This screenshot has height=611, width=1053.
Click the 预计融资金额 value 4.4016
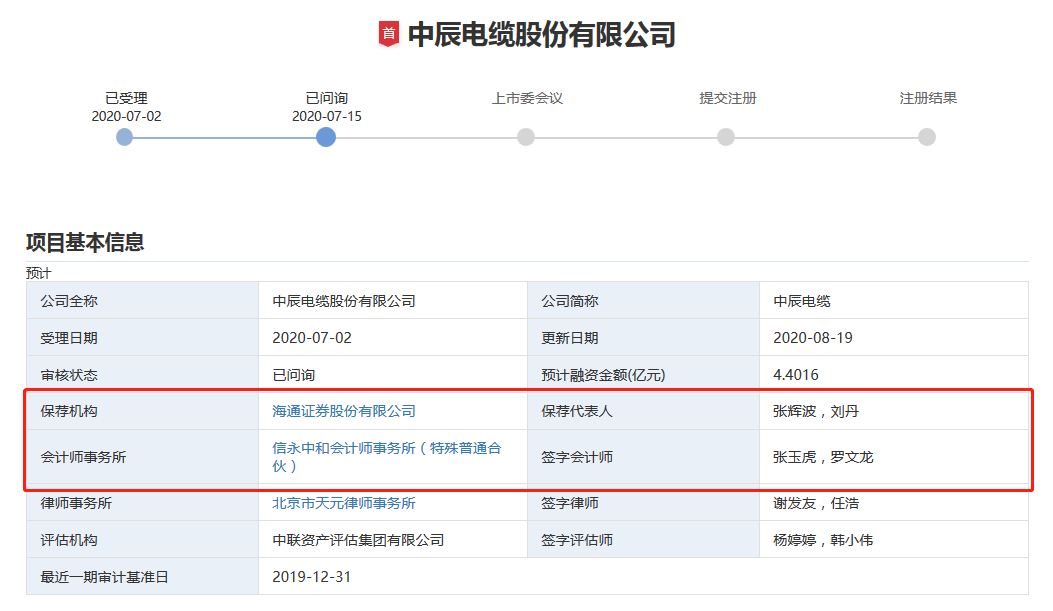(x=796, y=375)
